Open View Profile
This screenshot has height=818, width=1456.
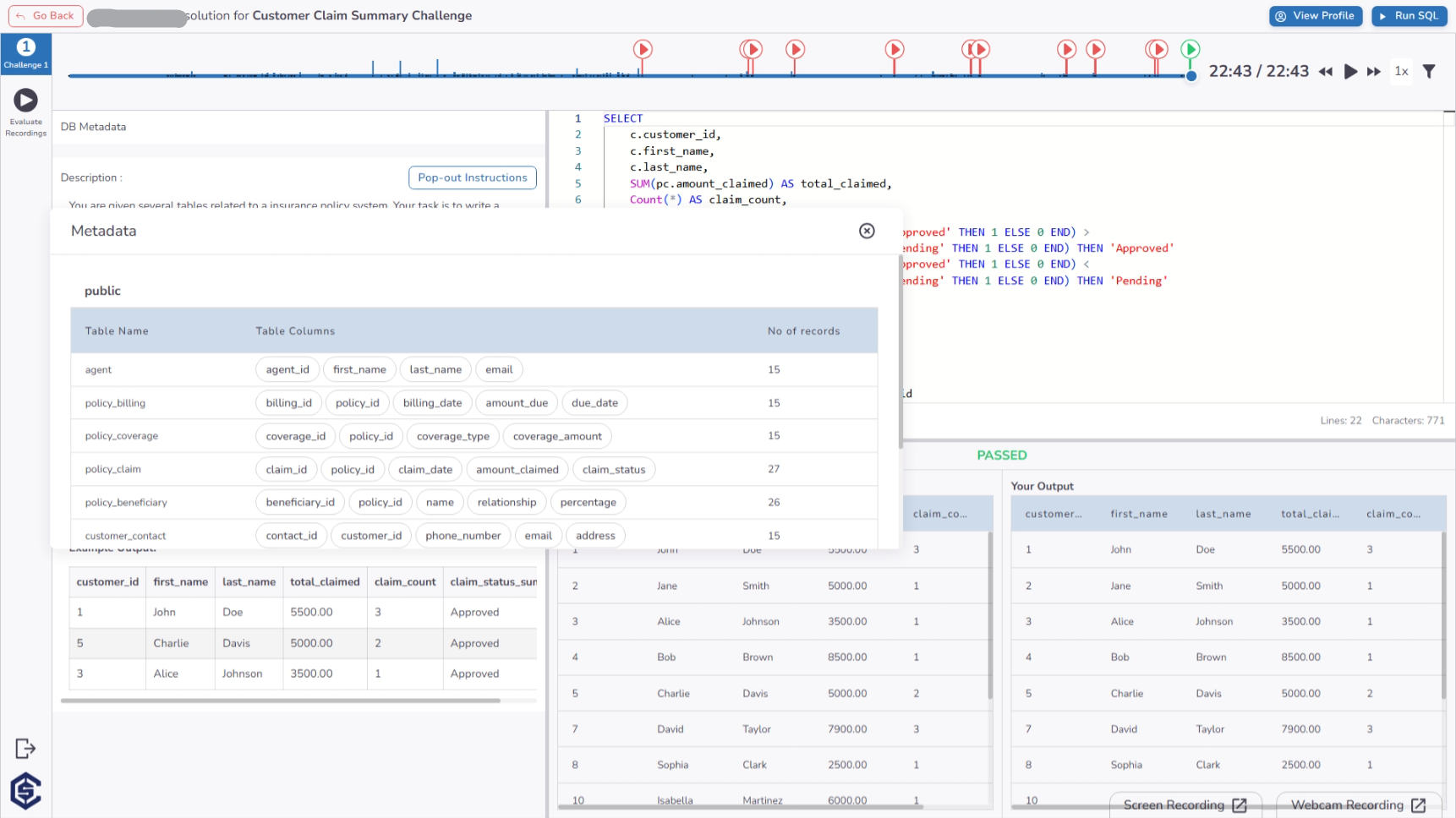click(x=1316, y=15)
